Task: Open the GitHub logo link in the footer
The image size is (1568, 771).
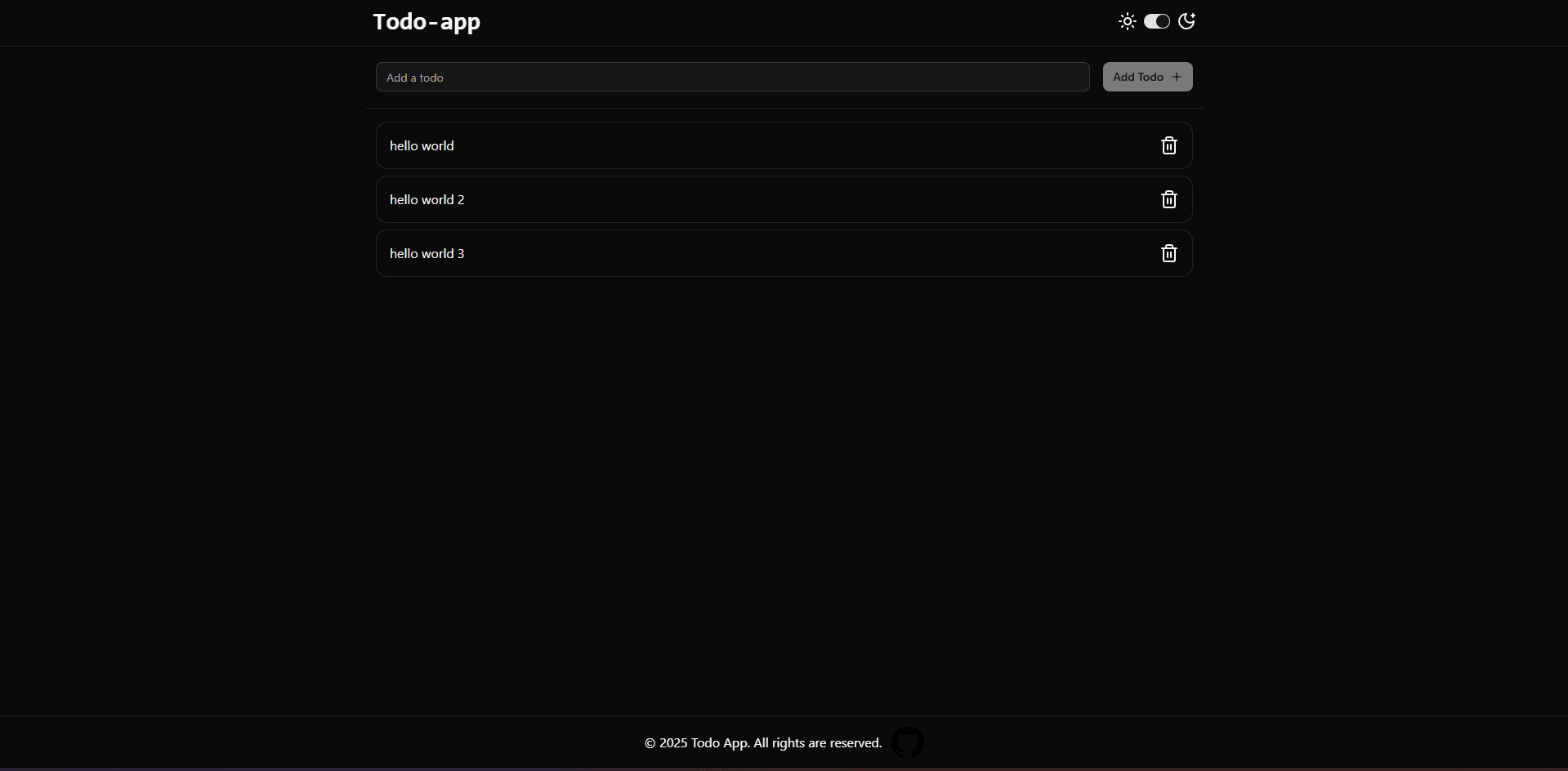Action: (x=908, y=742)
